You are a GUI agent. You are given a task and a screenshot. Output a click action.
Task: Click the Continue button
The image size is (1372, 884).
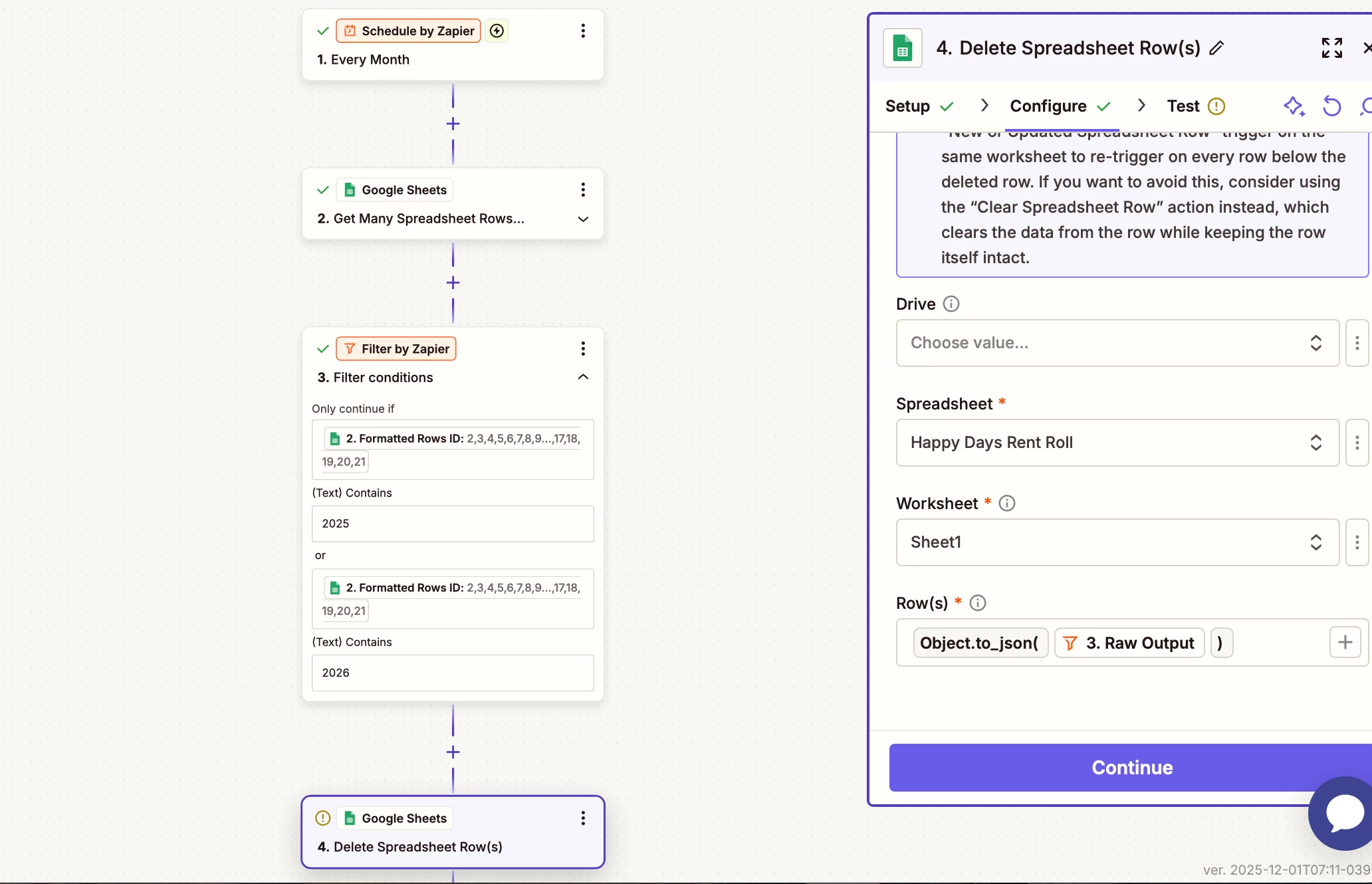point(1131,768)
